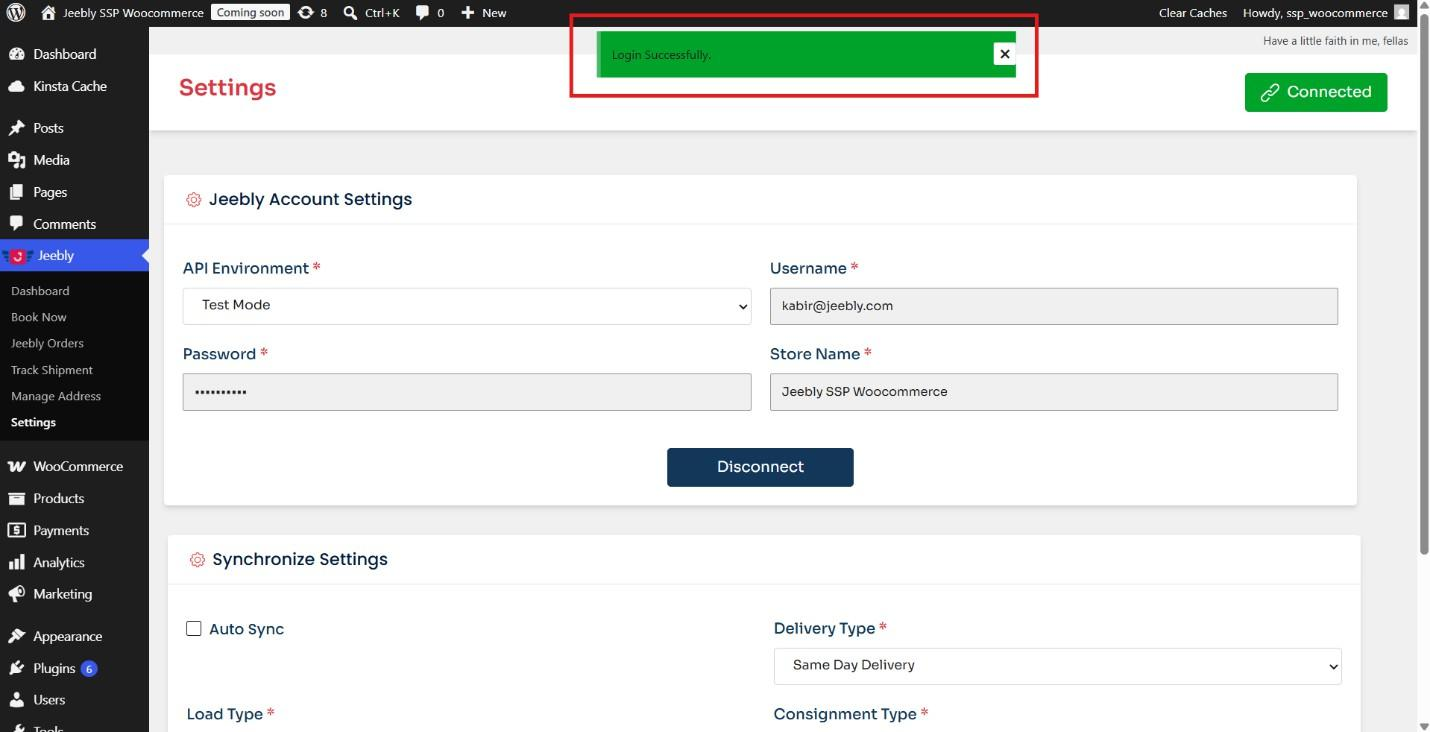Image resolution: width=1430 pixels, height=732 pixels.
Task: Enable the Auto Sync checkbox
Action: [194, 629]
